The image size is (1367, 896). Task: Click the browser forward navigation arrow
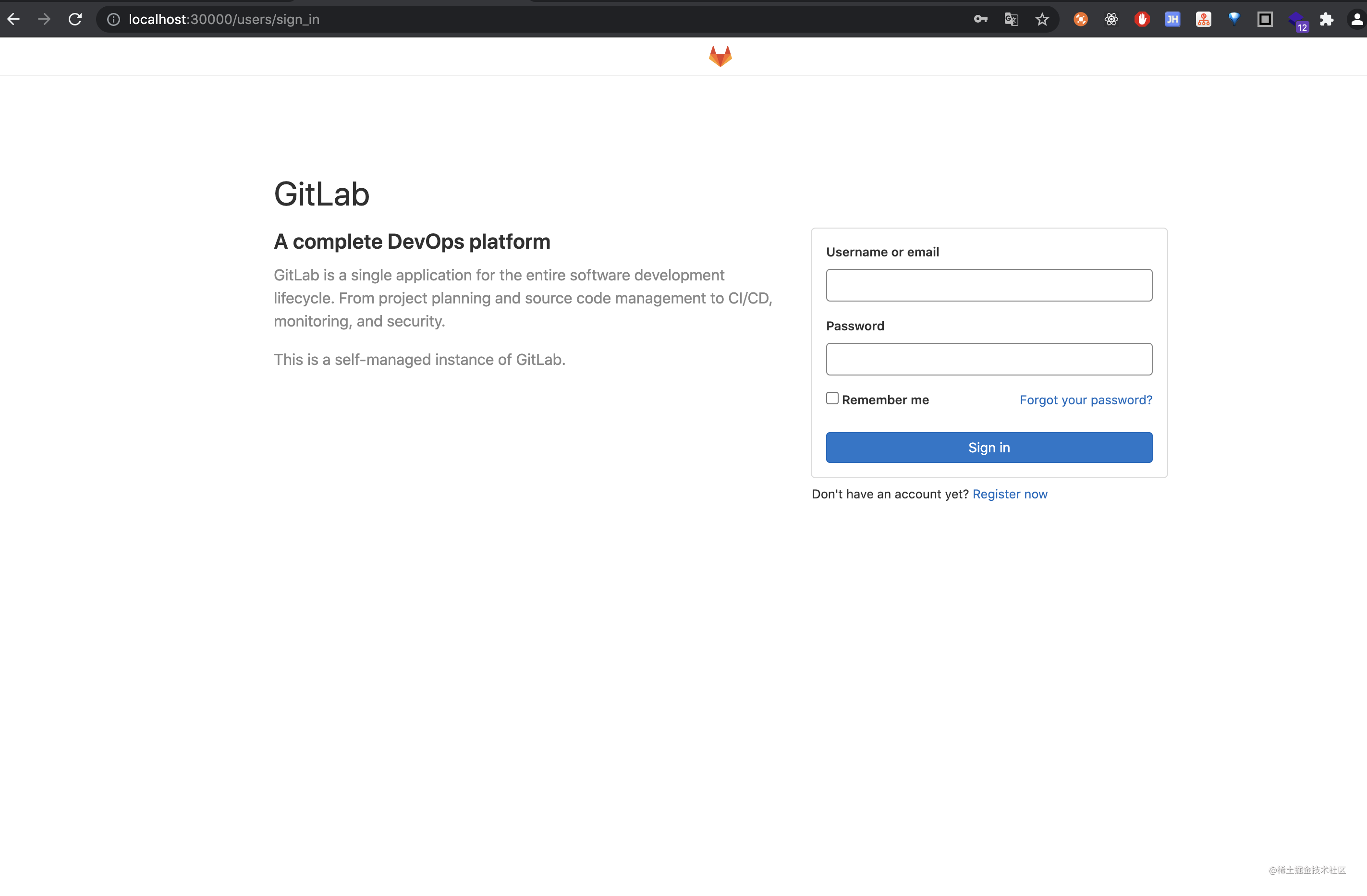44,19
